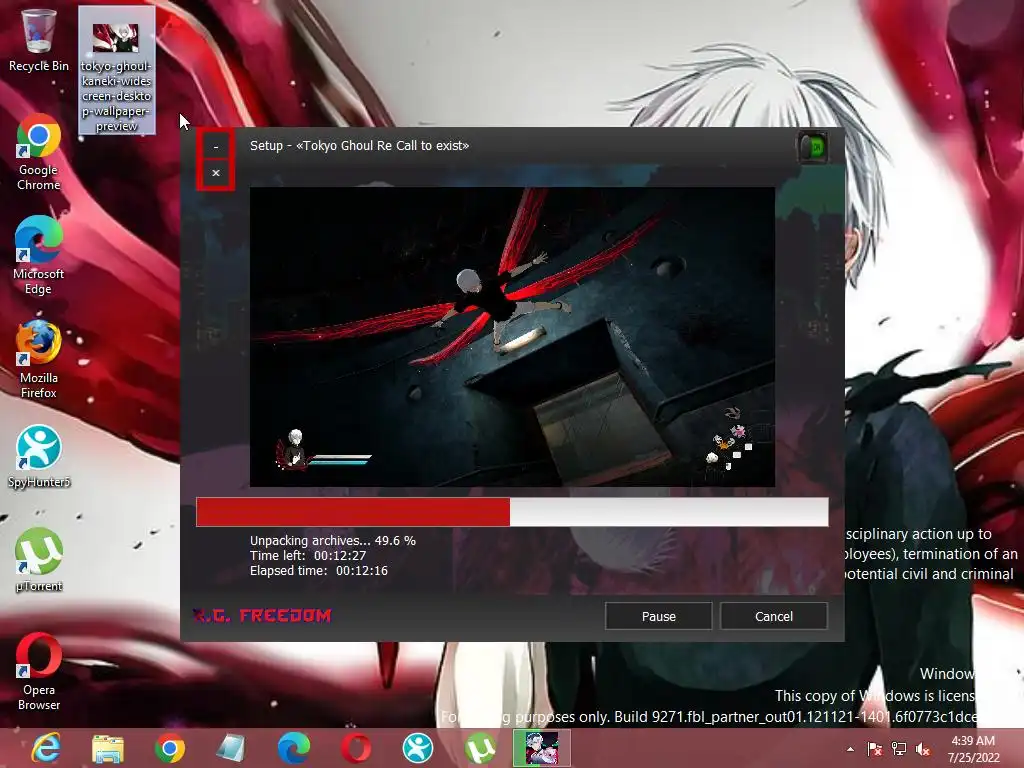Select the SpyHunter5 desktop shortcut
Viewport: 1024px width, 768px height.
pos(39,456)
